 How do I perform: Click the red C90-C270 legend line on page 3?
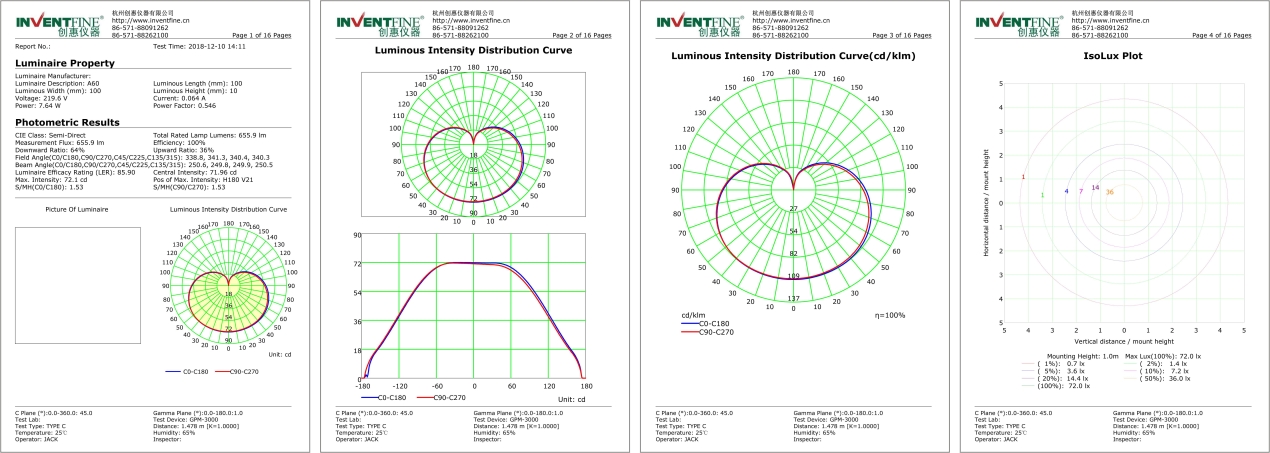click(x=687, y=331)
